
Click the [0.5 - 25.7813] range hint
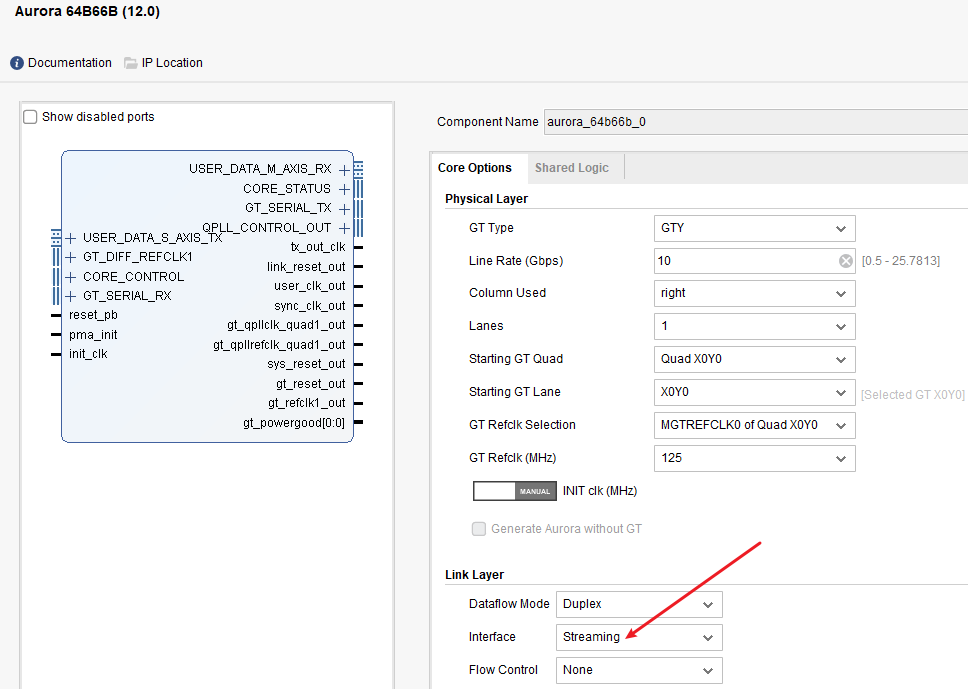(x=901, y=261)
